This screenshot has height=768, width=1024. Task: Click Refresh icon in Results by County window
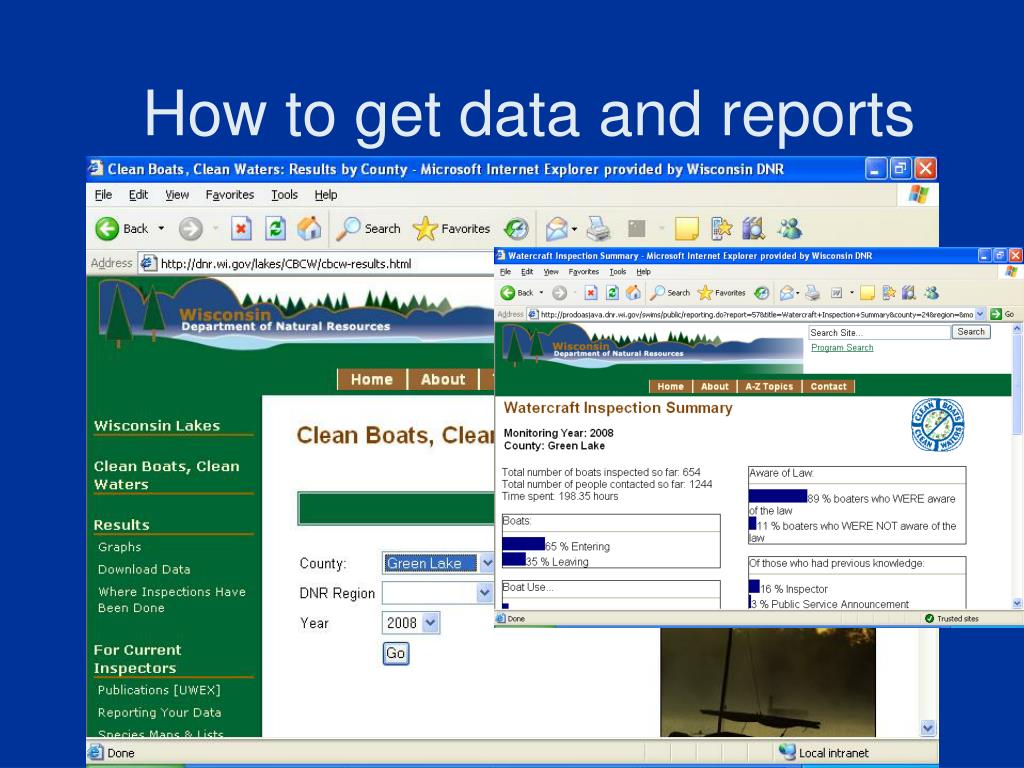point(276,229)
